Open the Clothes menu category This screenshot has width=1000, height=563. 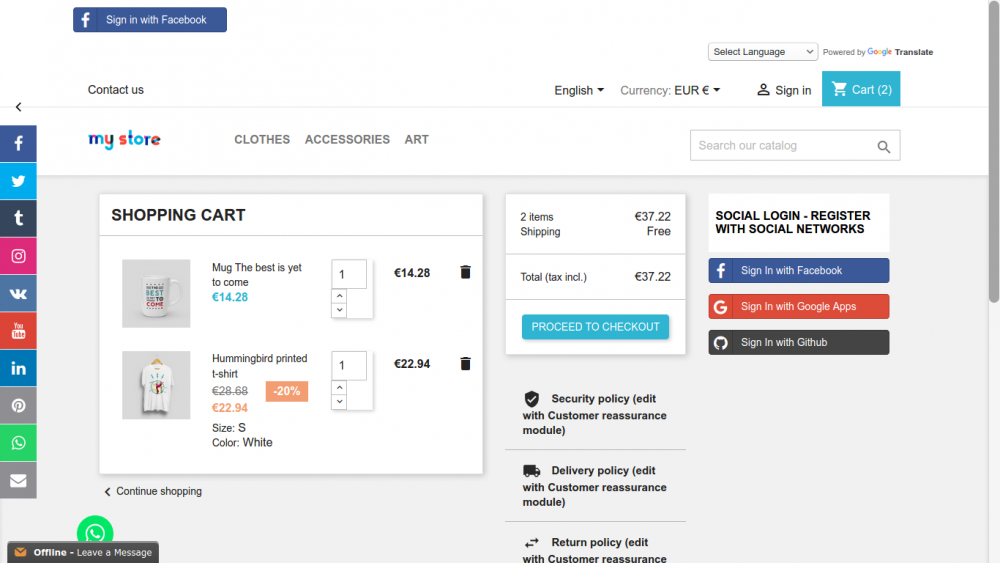pyautogui.click(x=262, y=140)
